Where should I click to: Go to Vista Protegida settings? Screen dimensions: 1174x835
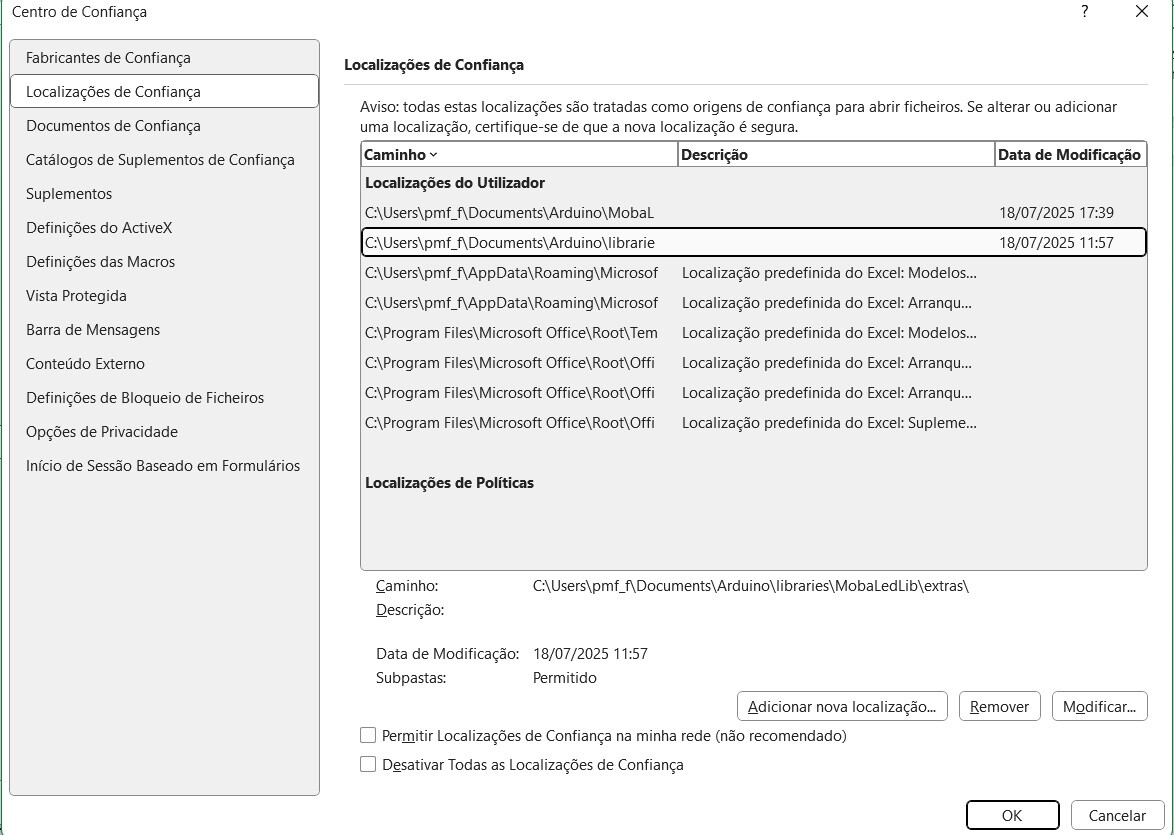coord(76,296)
